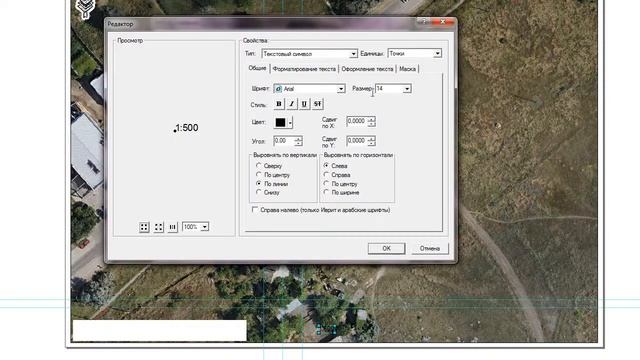Click zoom in preview button
This screenshot has height=360, width=640.
pos(144,227)
